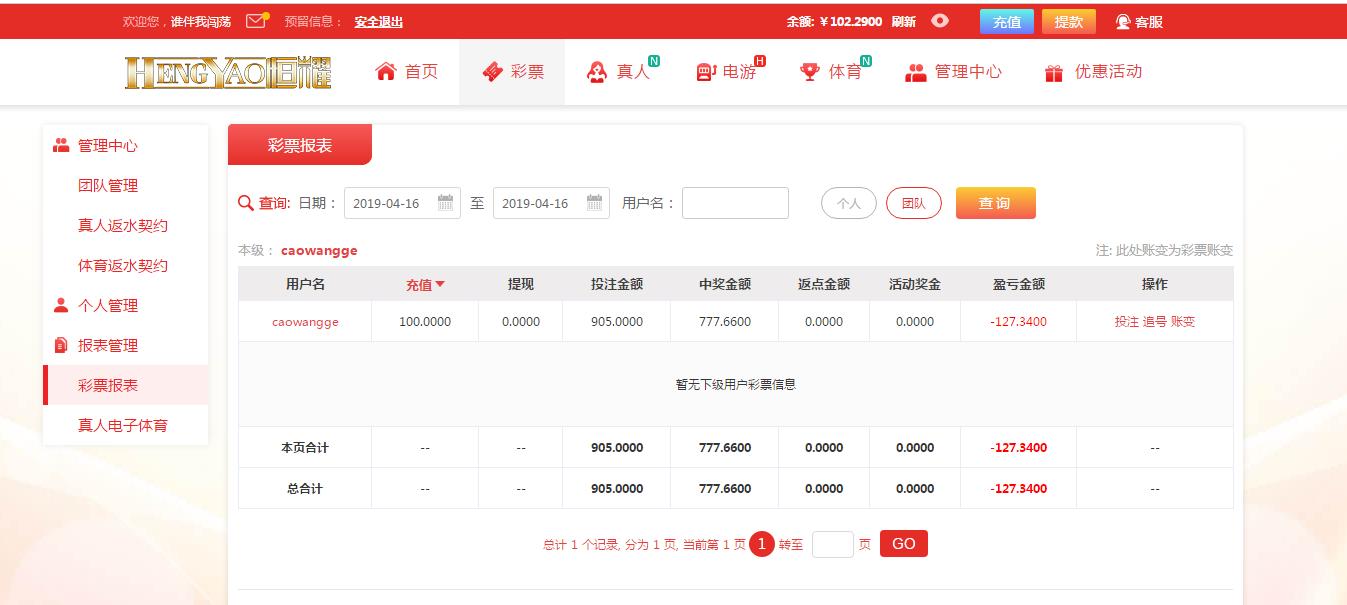Open 首页 navigation tab
Image resolution: width=1347 pixels, height=605 pixels.
[407, 72]
